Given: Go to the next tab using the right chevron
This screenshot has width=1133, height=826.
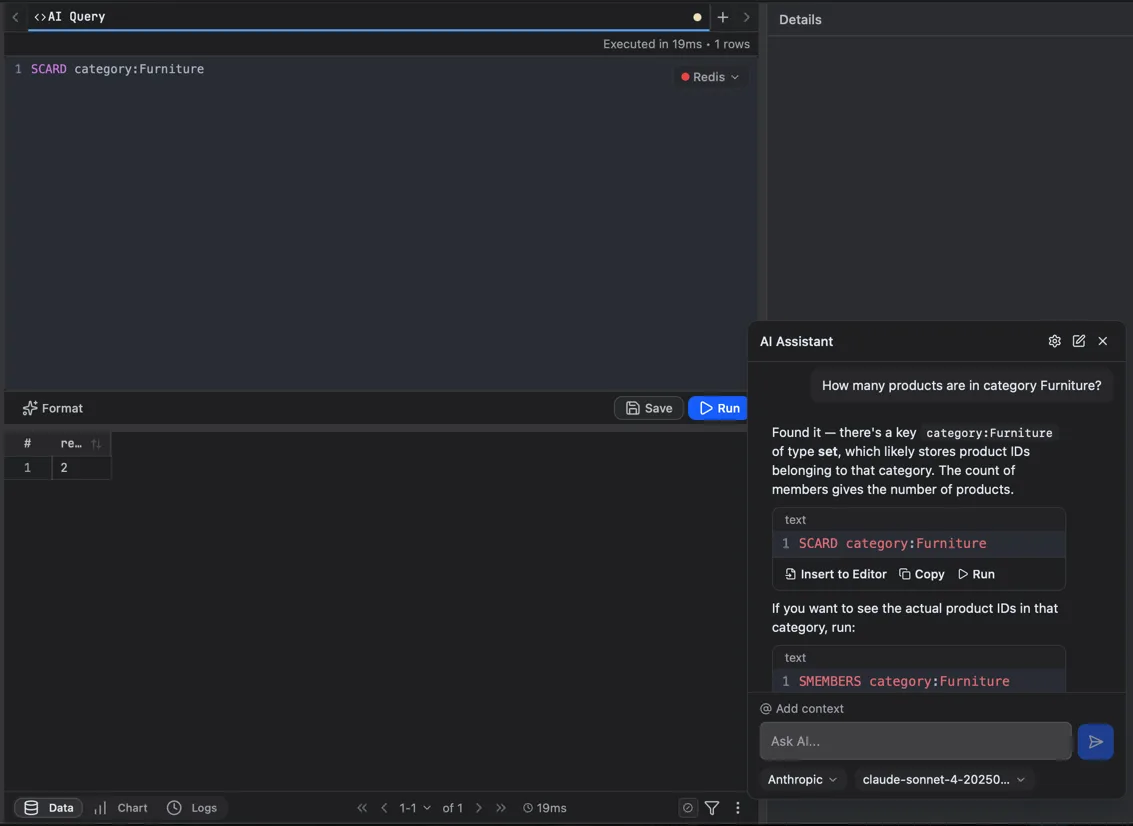Looking at the screenshot, I should tap(746, 17).
